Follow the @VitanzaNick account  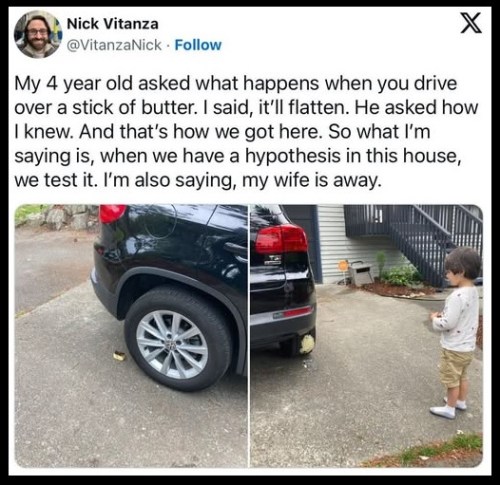point(198,45)
